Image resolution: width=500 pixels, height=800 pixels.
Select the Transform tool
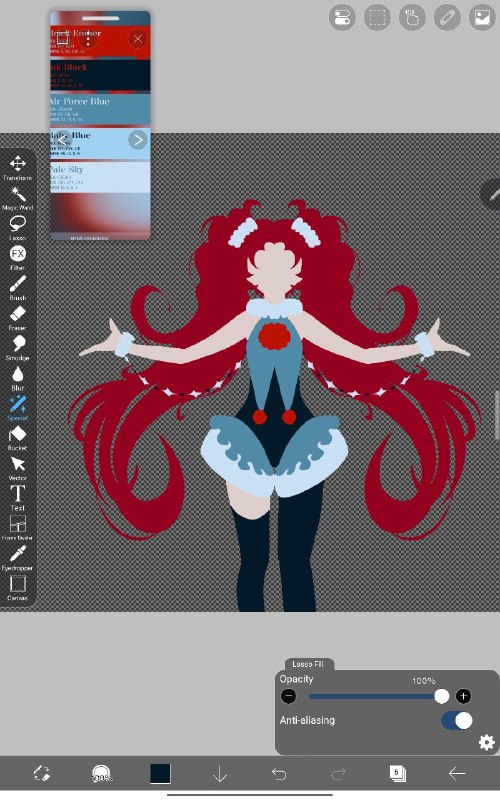pyautogui.click(x=17, y=168)
